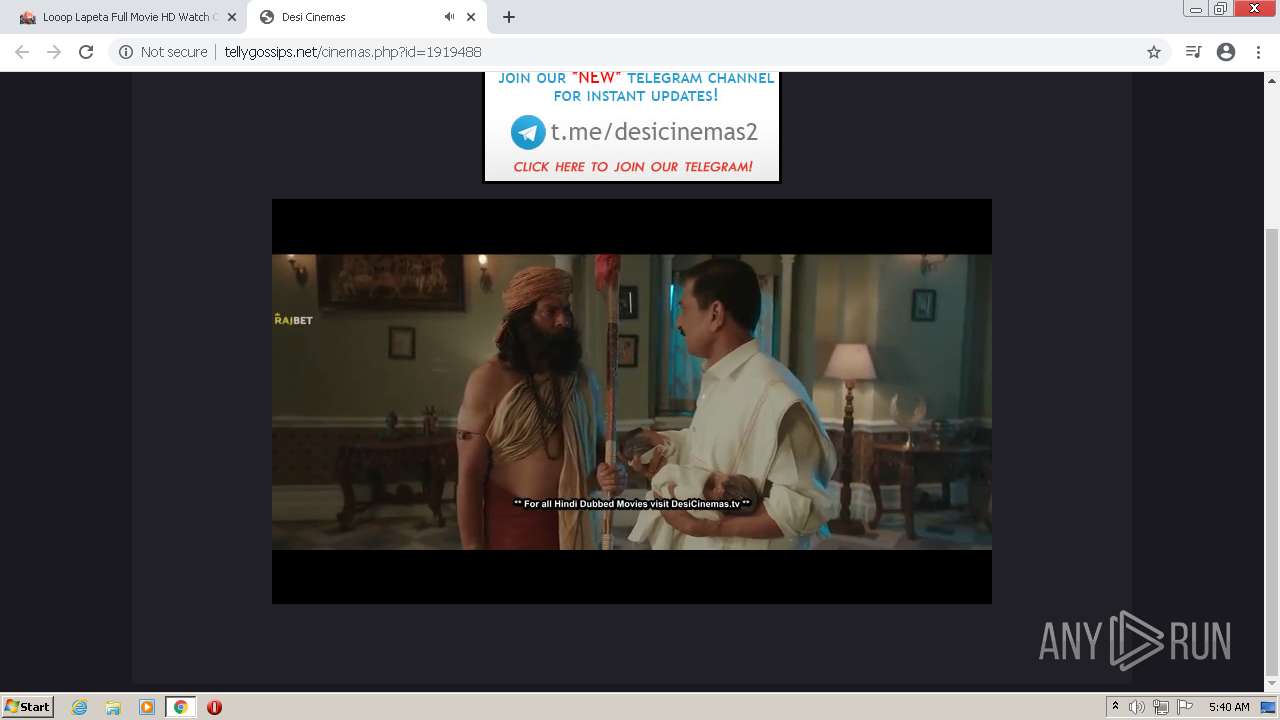This screenshot has width=1280, height=720.
Task: Open Windows Start menu
Action: click(27, 707)
